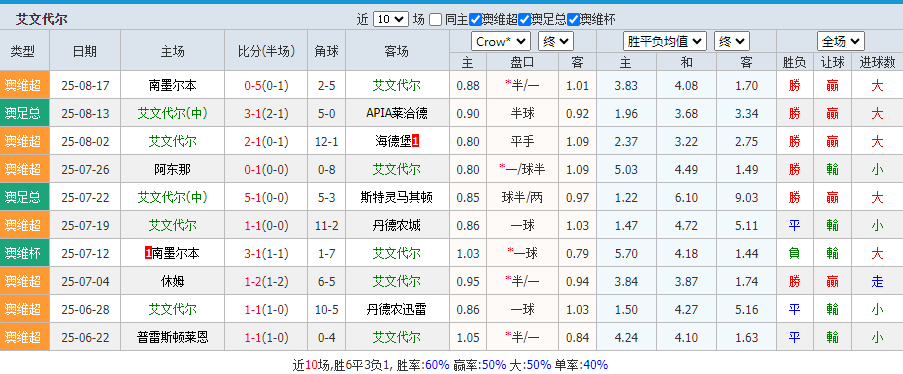The image size is (903, 374).
Task: Click the 25-06-28 date cell
Action: (x=85, y=309)
